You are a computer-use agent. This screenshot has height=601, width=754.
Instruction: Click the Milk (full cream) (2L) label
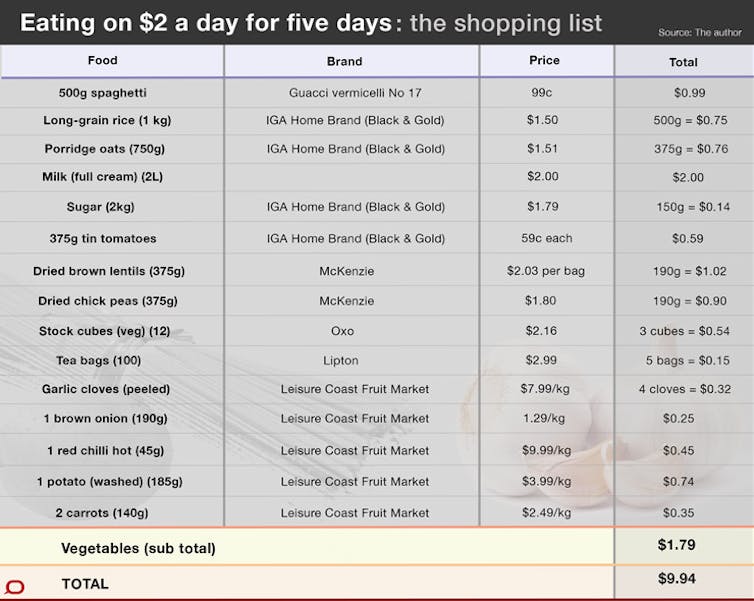coord(102,177)
